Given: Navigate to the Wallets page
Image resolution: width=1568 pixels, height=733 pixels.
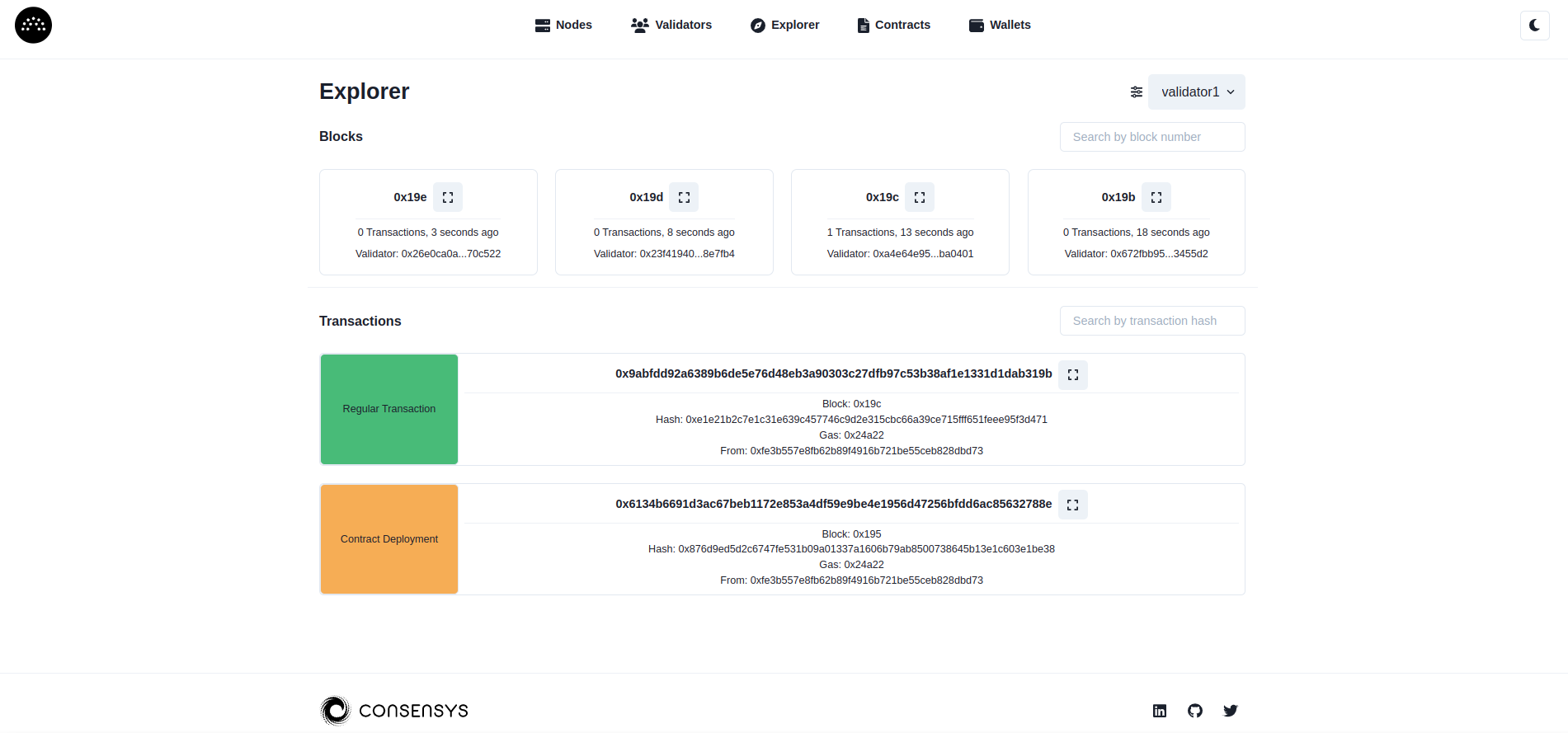Looking at the screenshot, I should click(x=1000, y=25).
